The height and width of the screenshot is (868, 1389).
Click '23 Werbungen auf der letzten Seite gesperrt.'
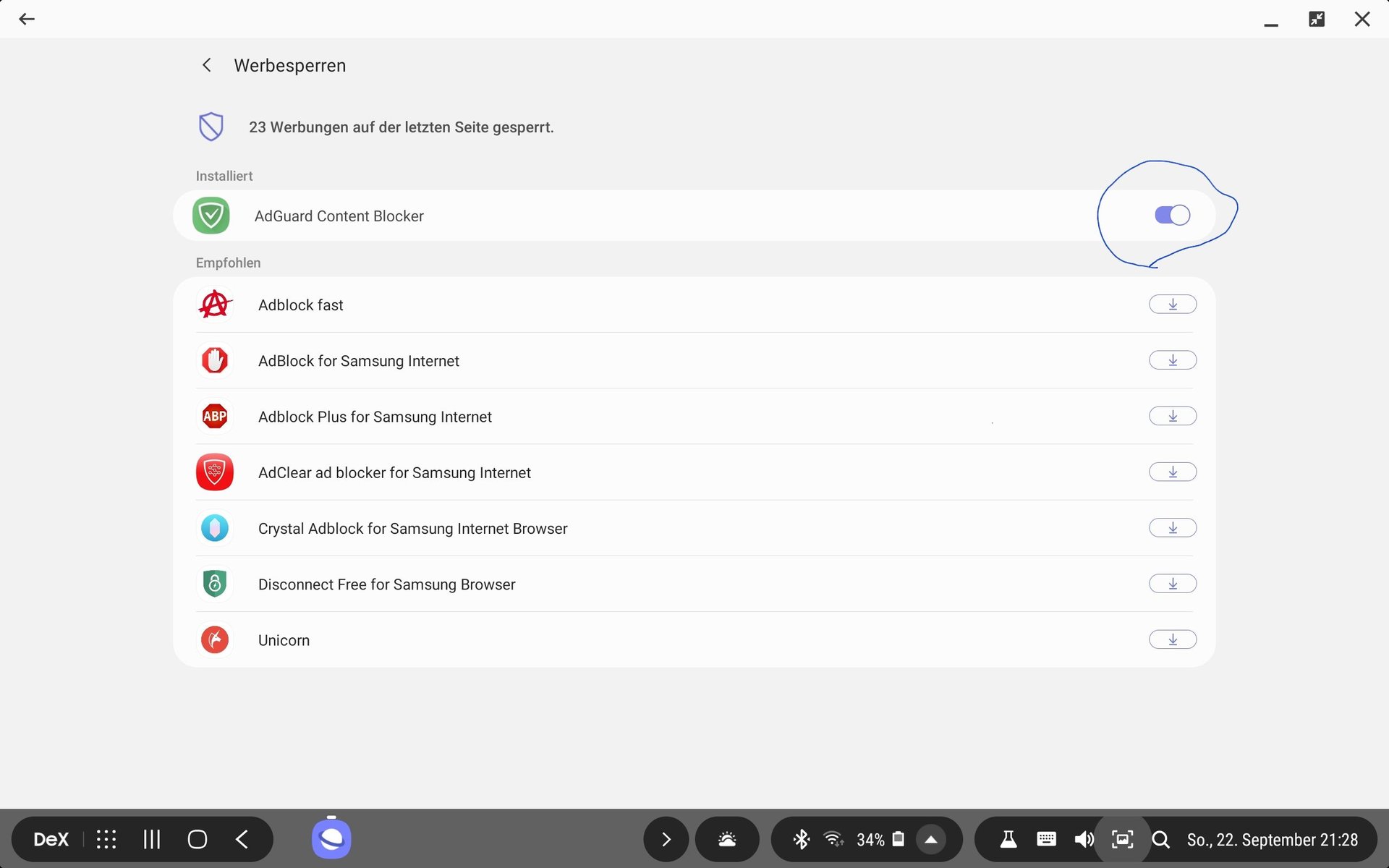pos(401,127)
